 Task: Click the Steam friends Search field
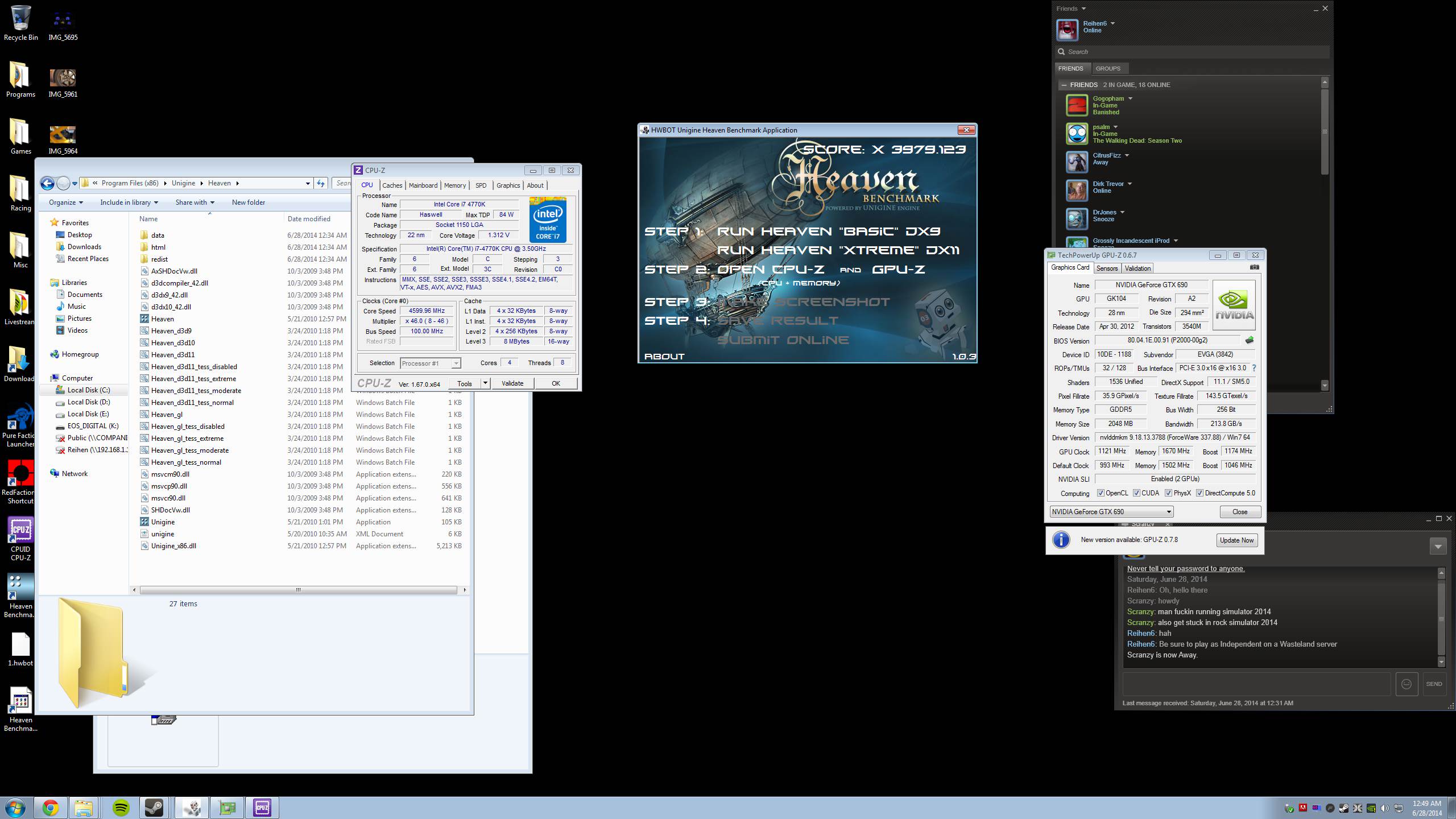(1192, 52)
